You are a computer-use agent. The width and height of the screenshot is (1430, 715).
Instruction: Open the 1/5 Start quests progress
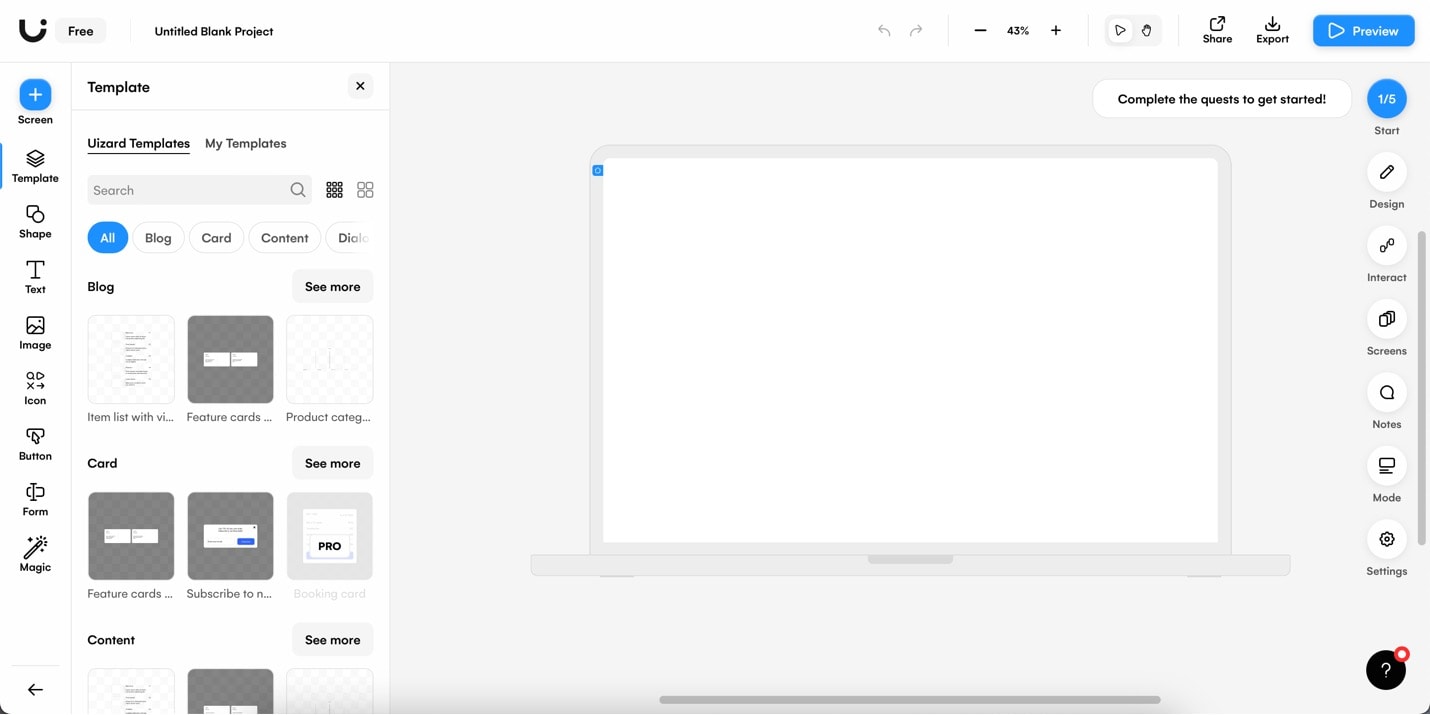pyautogui.click(x=1387, y=99)
